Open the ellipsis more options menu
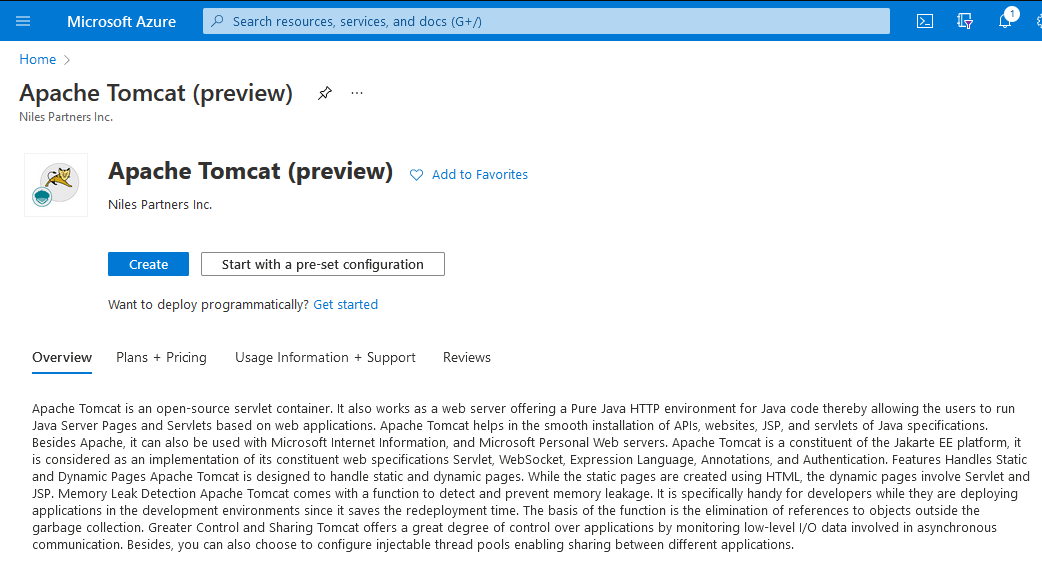 click(x=357, y=93)
